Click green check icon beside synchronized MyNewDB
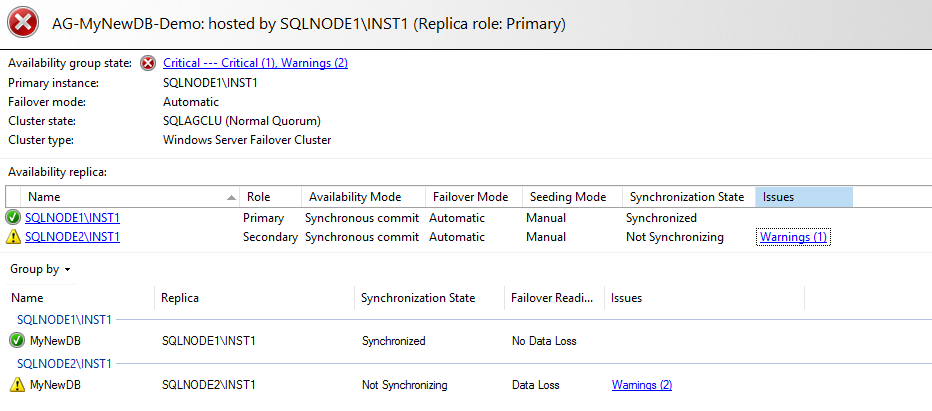Viewport: 932px width, 411px height. coord(17,341)
